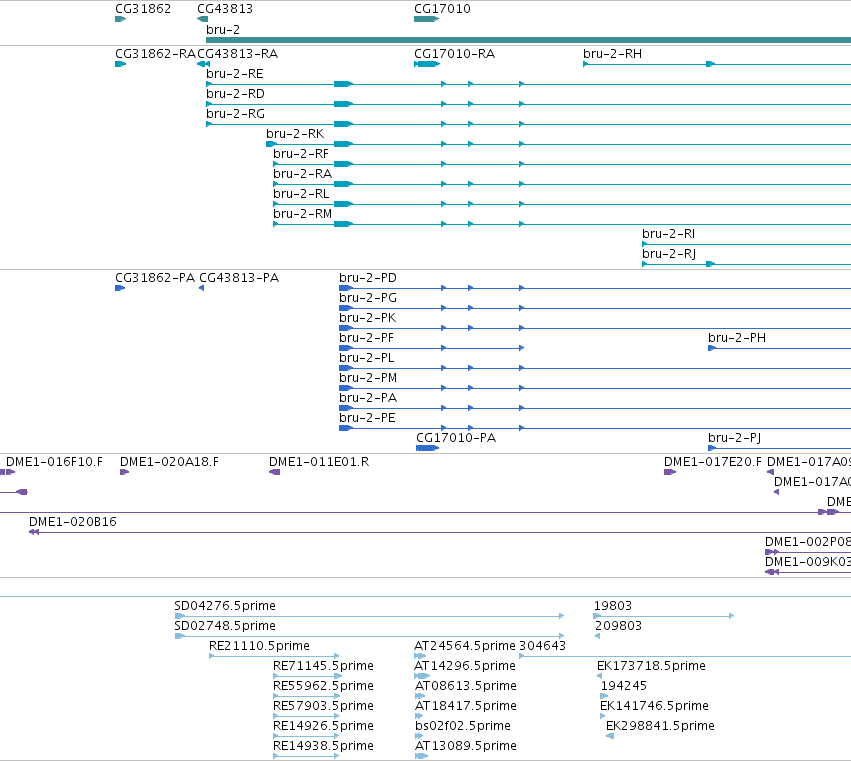Select the DME1-009K03 feature label
851x761 pixels.
[x=808, y=562]
